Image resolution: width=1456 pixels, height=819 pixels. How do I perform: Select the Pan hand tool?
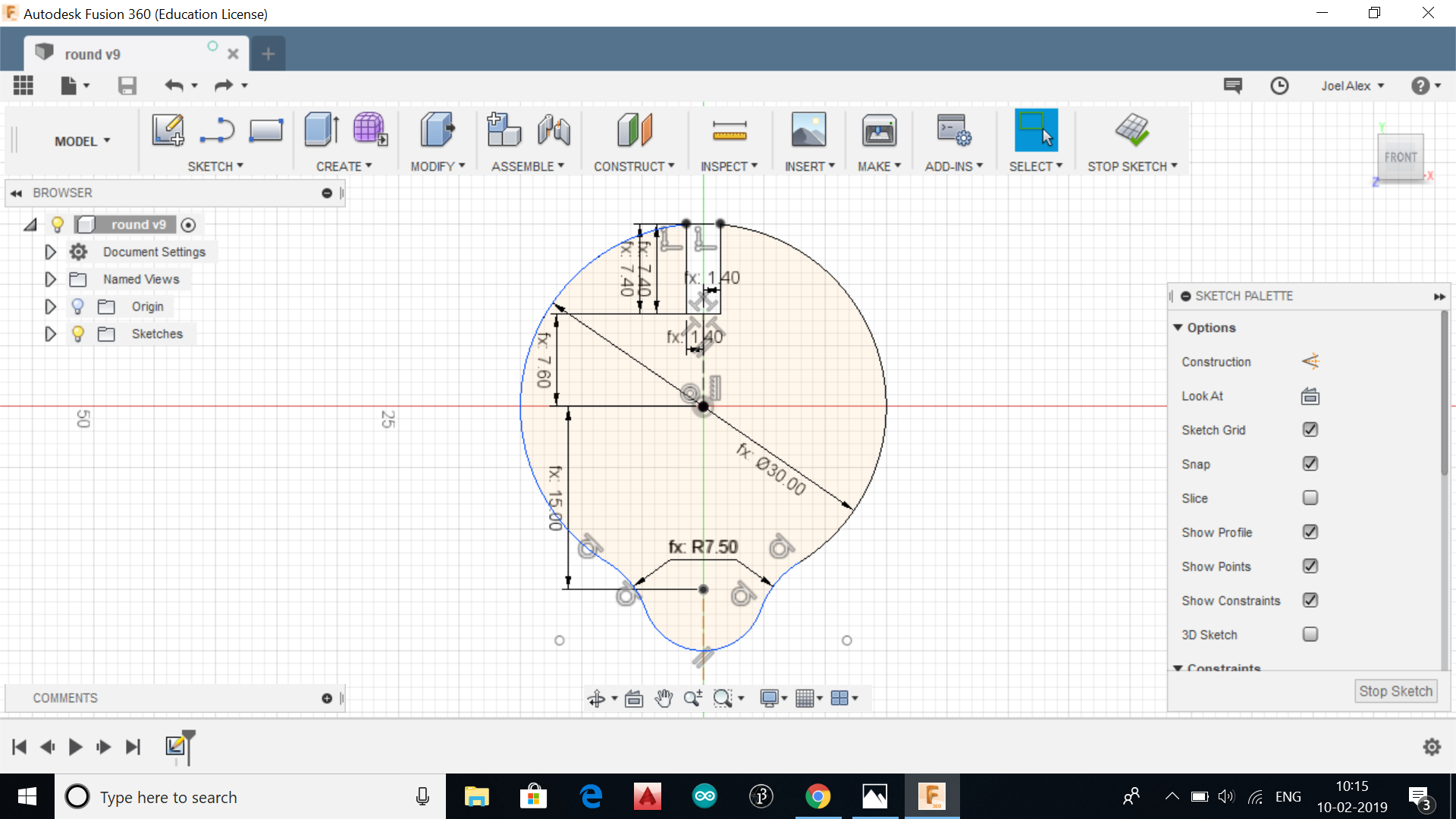pos(664,698)
